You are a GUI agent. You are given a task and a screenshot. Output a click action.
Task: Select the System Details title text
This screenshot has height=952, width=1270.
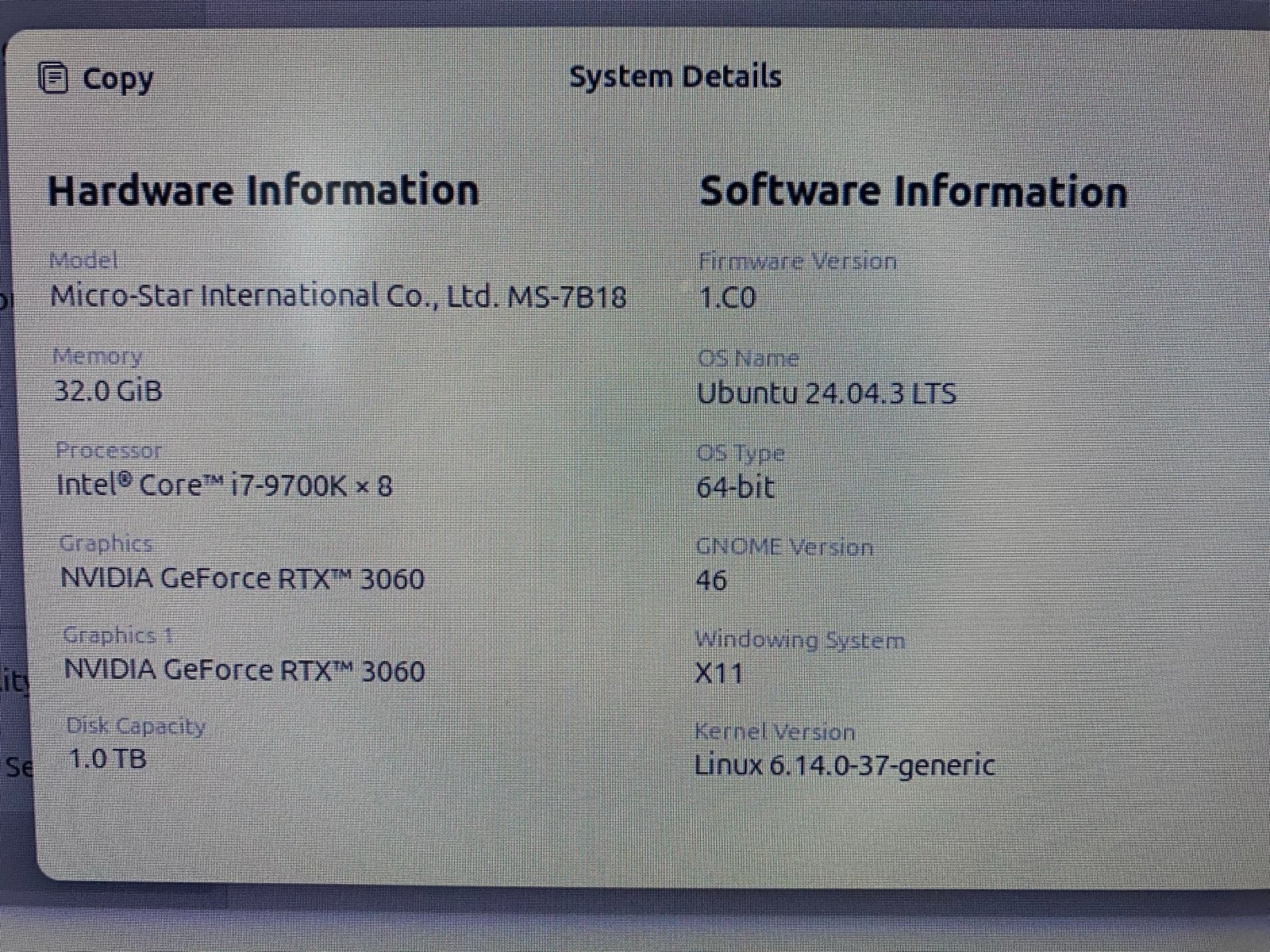[675, 77]
